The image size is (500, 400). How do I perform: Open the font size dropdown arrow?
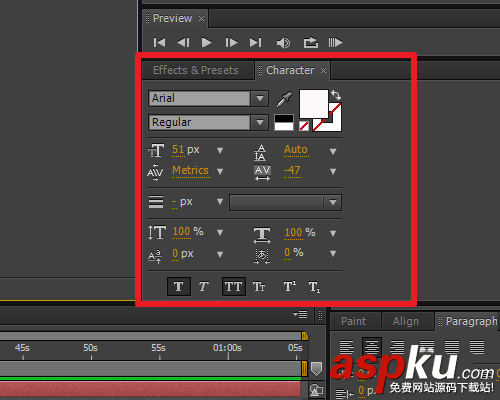click(x=220, y=151)
